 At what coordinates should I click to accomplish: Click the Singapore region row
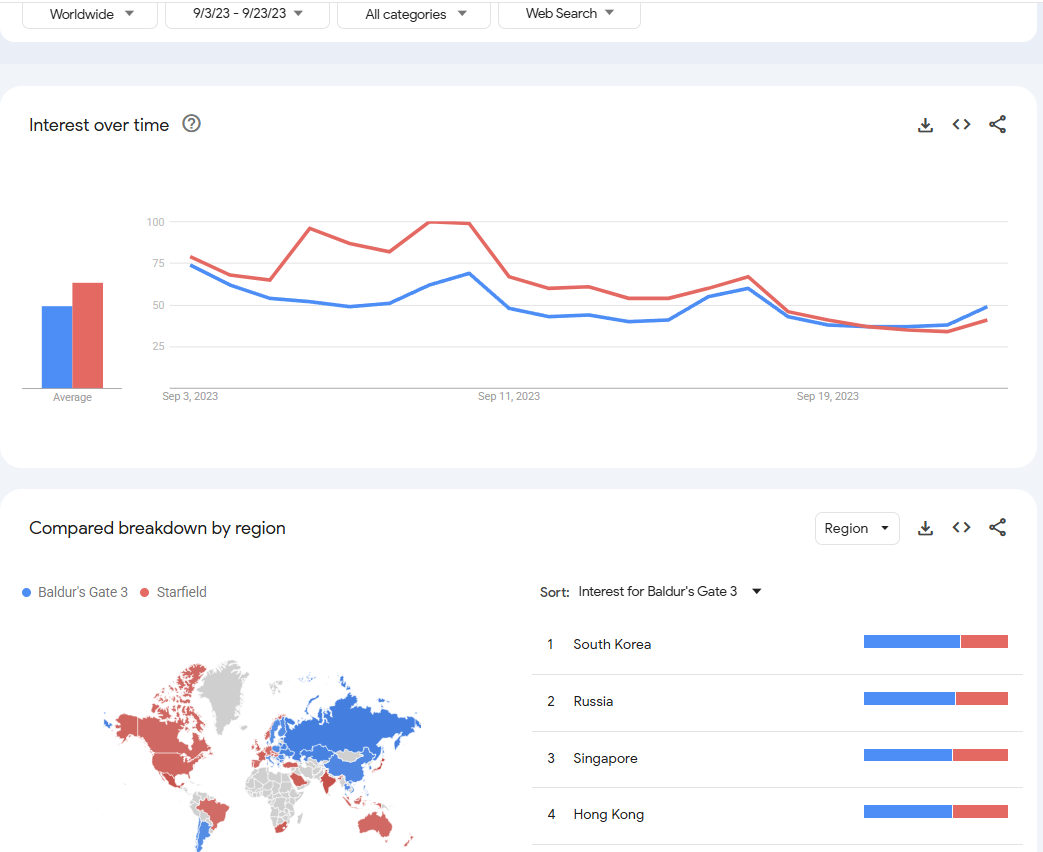604,758
